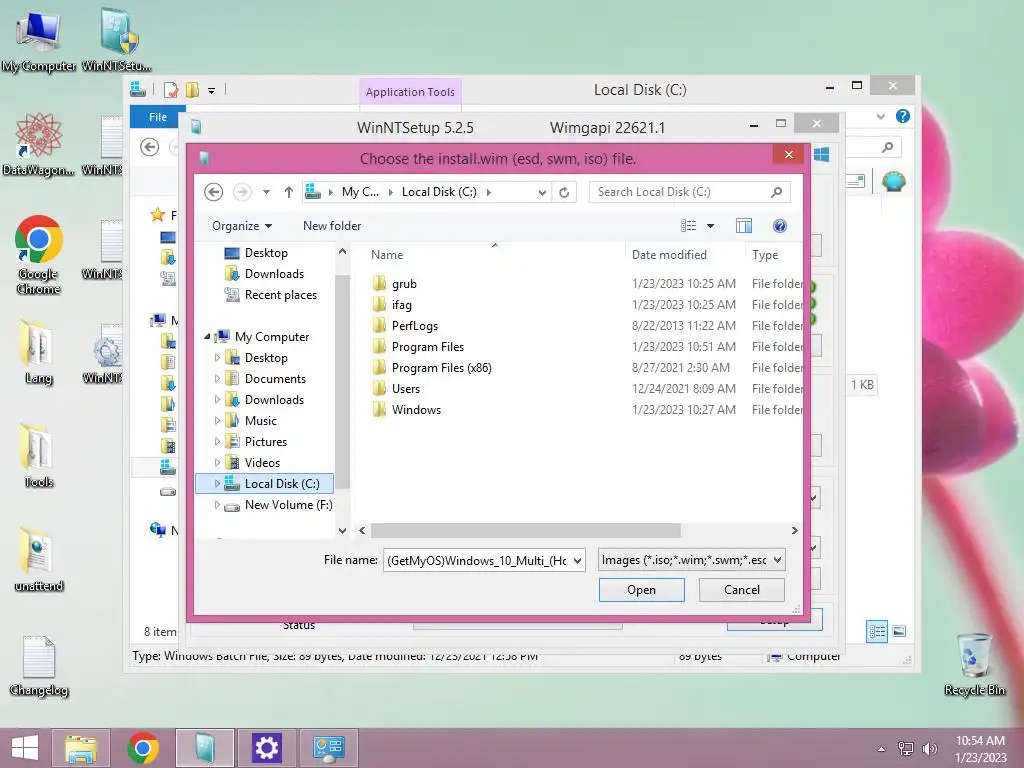Screen dimensions: 1024x768
Task: Select the Program Files folder
Action: point(428,347)
